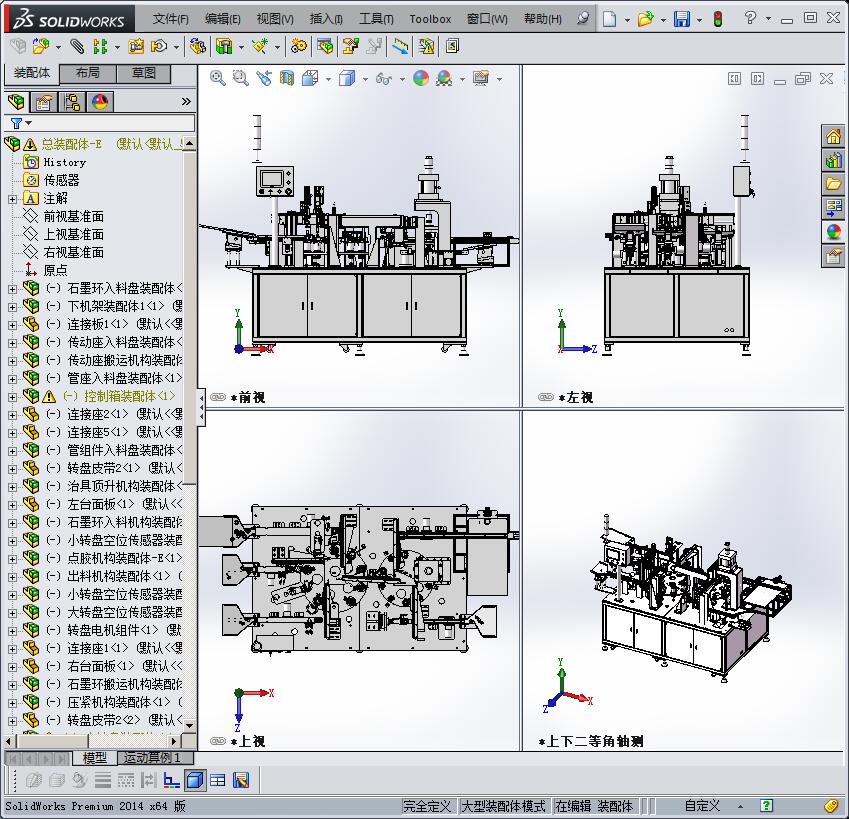The height and width of the screenshot is (819, 849).
Task: Click the Bill of Materials icon
Action: pos(325,47)
